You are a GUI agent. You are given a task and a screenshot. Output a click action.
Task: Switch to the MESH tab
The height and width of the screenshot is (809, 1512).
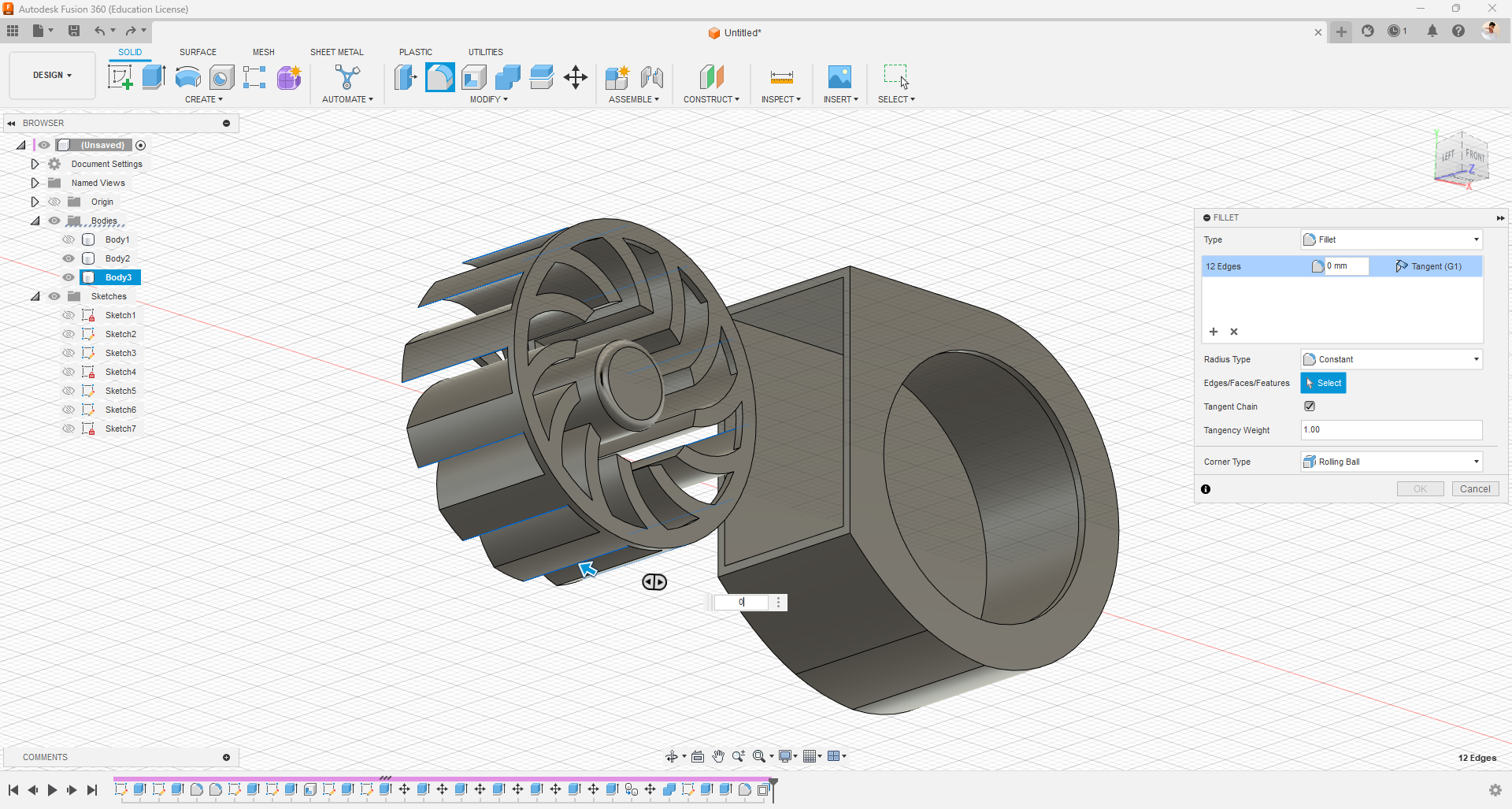point(264,52)
